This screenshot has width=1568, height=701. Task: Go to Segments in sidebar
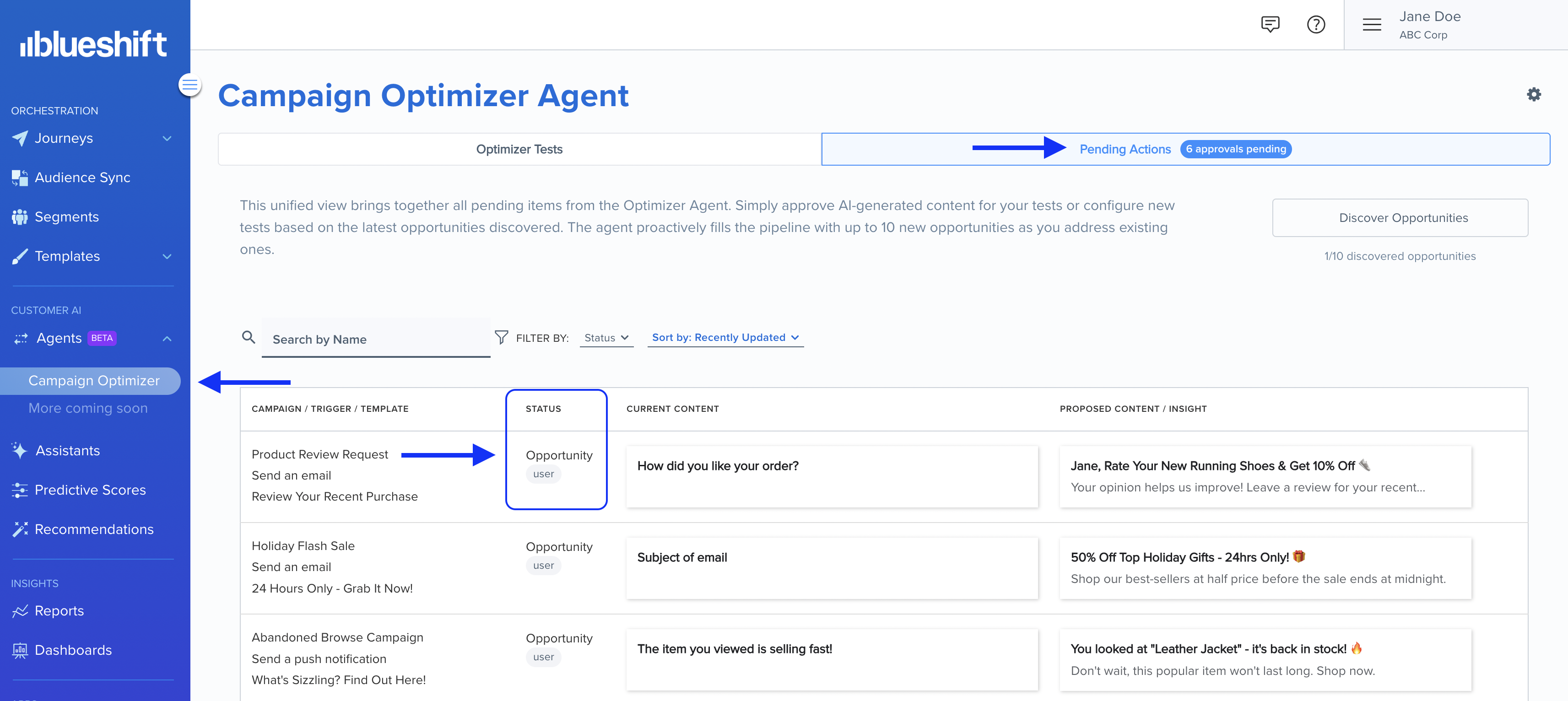click(66, 216)
